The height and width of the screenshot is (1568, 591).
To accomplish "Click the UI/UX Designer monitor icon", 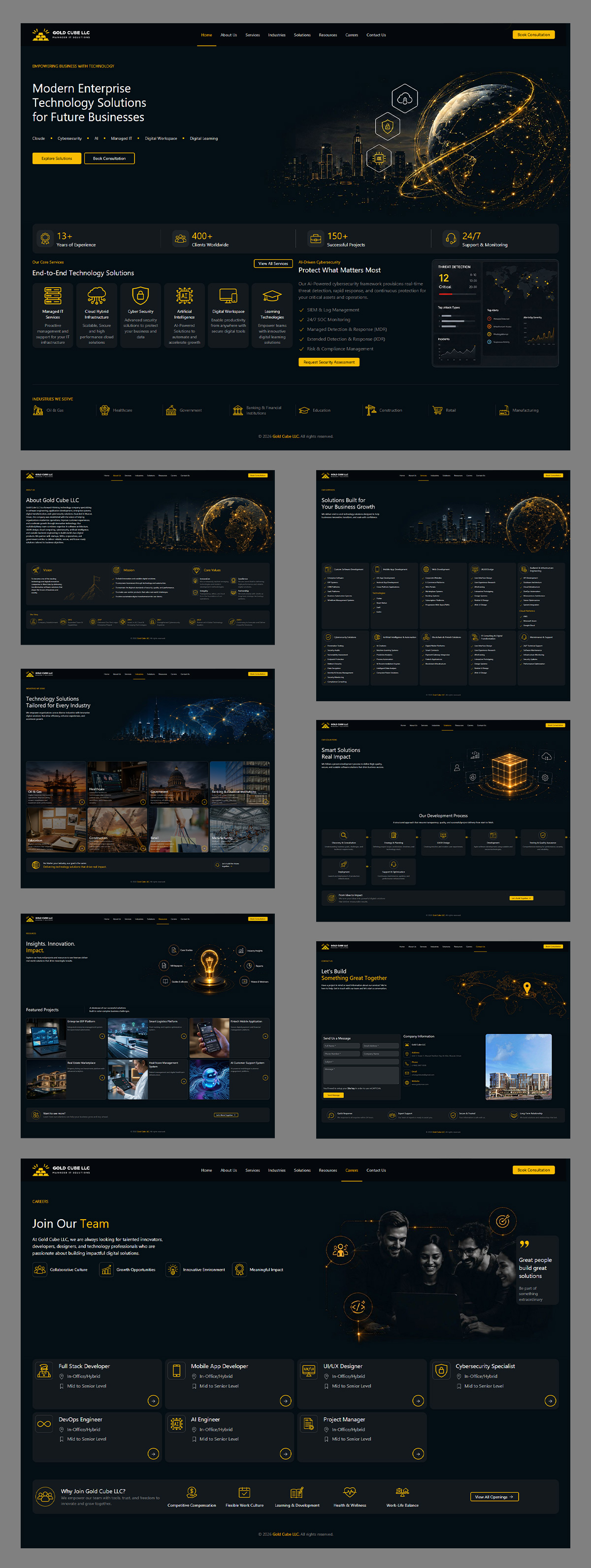I will [309, 1371].
